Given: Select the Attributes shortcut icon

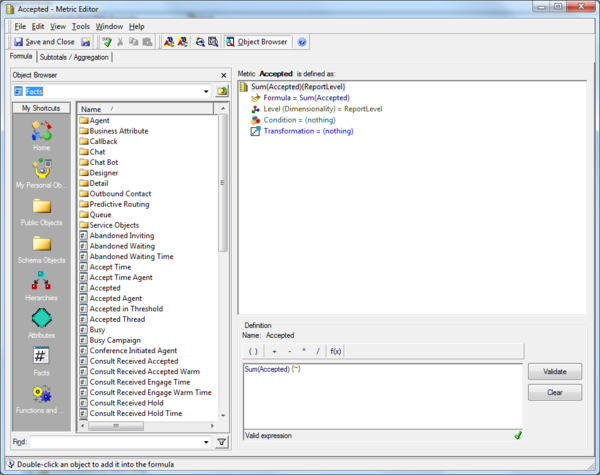Looking at the screenshot, I should [x=41, y=322].
